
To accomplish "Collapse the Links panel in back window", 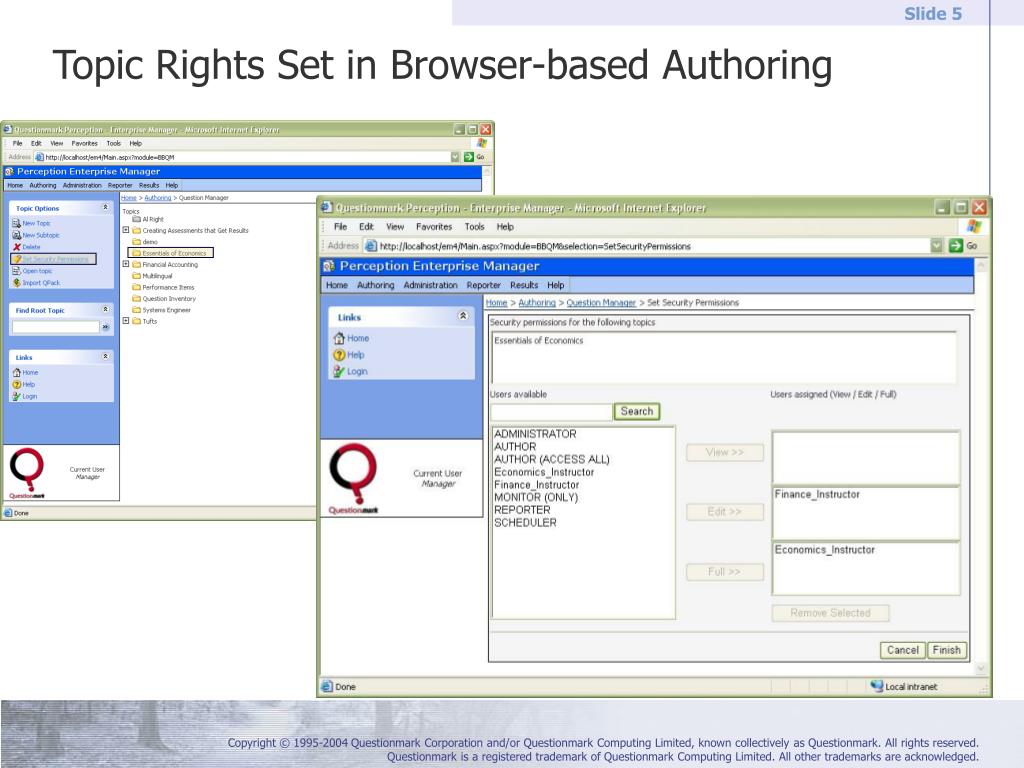I will (x=105, y=357).
